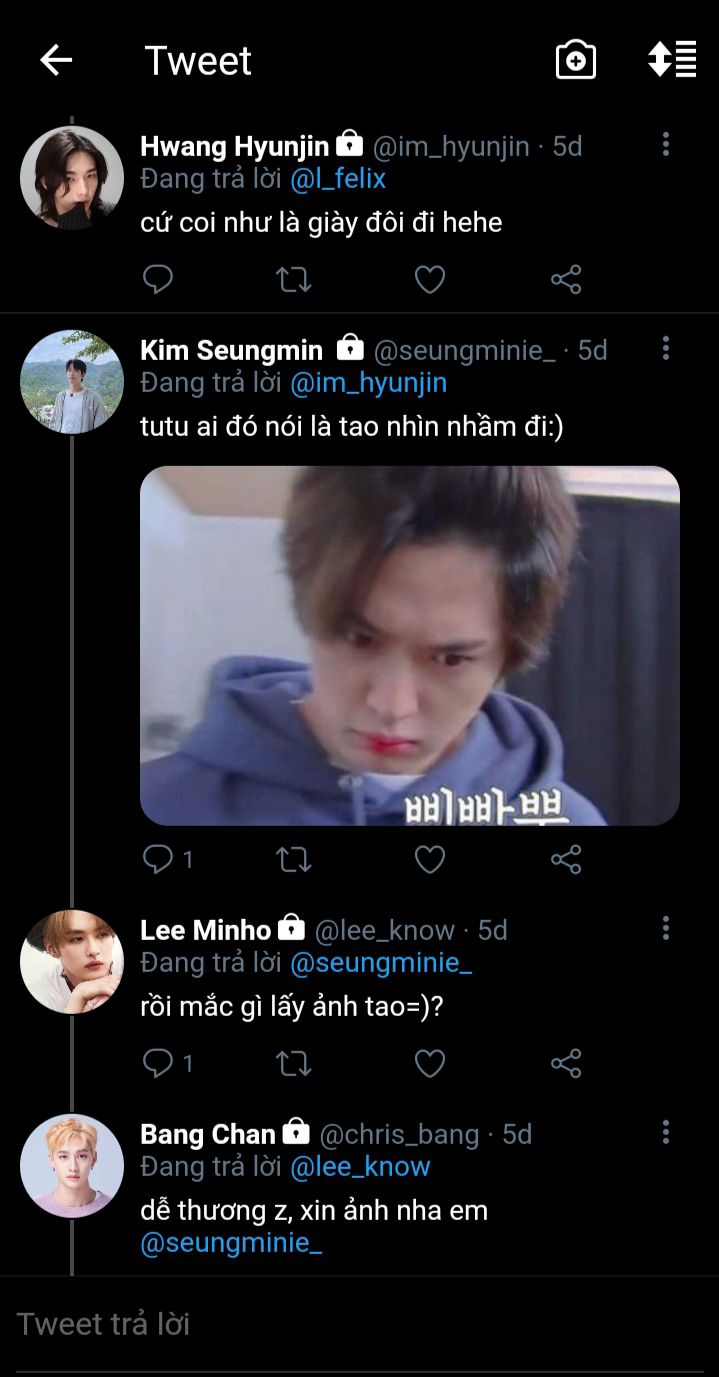
Task: Open the @l_felix mention link
Action: 338,179
